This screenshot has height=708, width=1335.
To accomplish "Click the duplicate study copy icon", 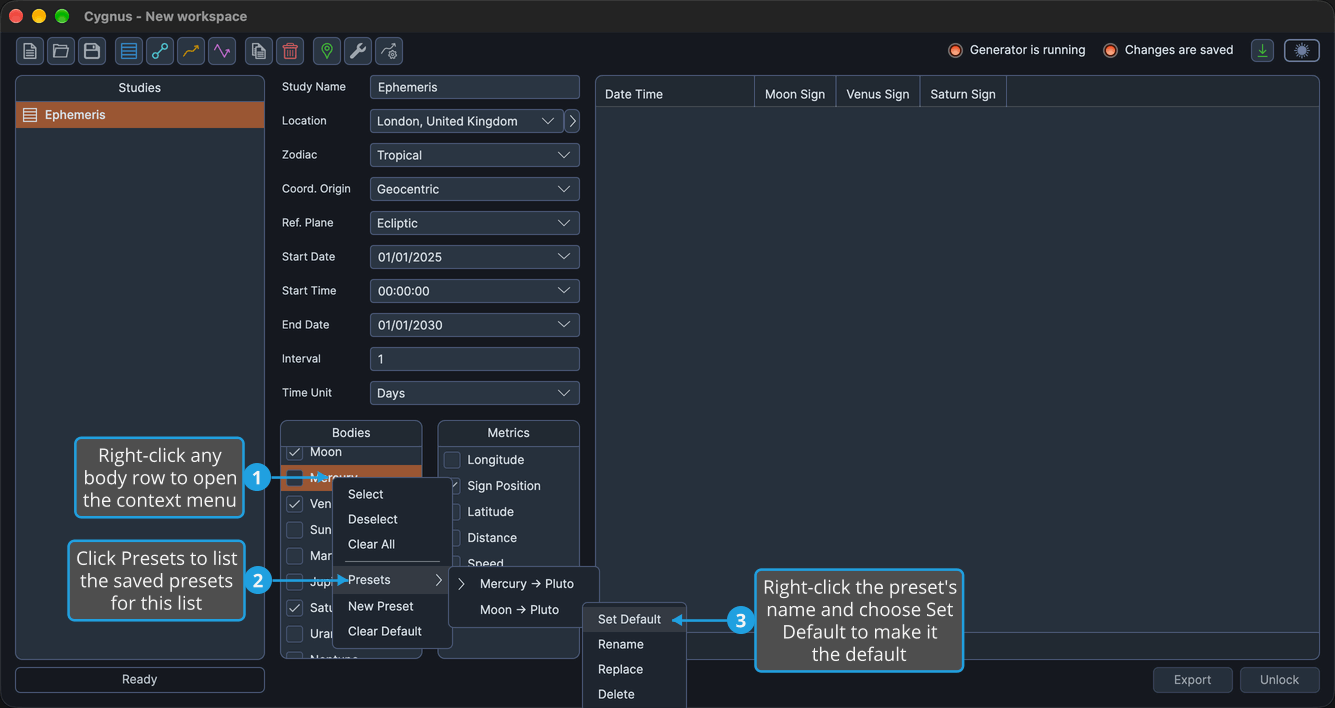I will [x=259, y=51].
